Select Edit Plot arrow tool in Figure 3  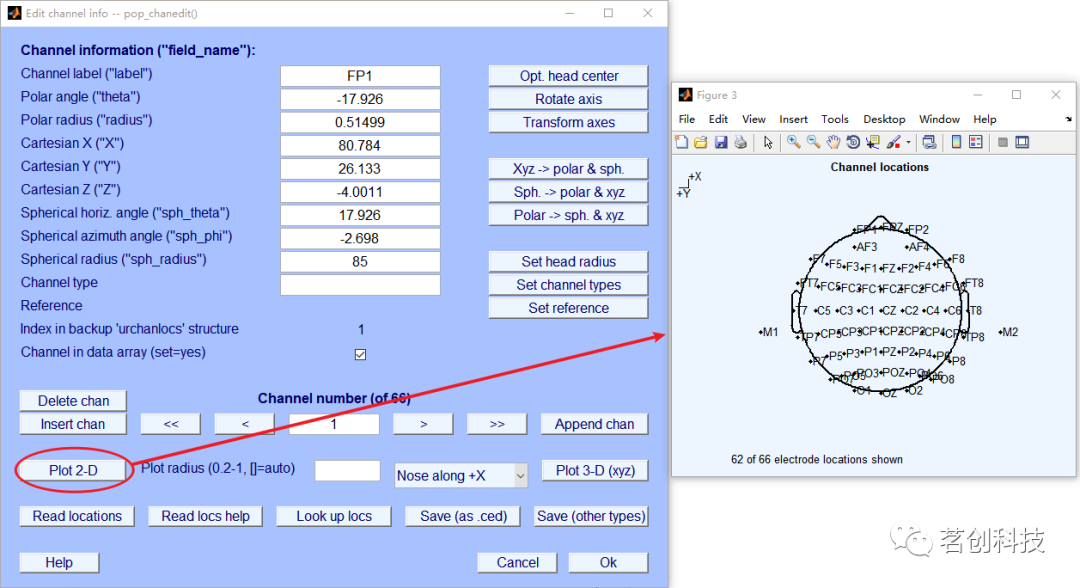point(767,142)
